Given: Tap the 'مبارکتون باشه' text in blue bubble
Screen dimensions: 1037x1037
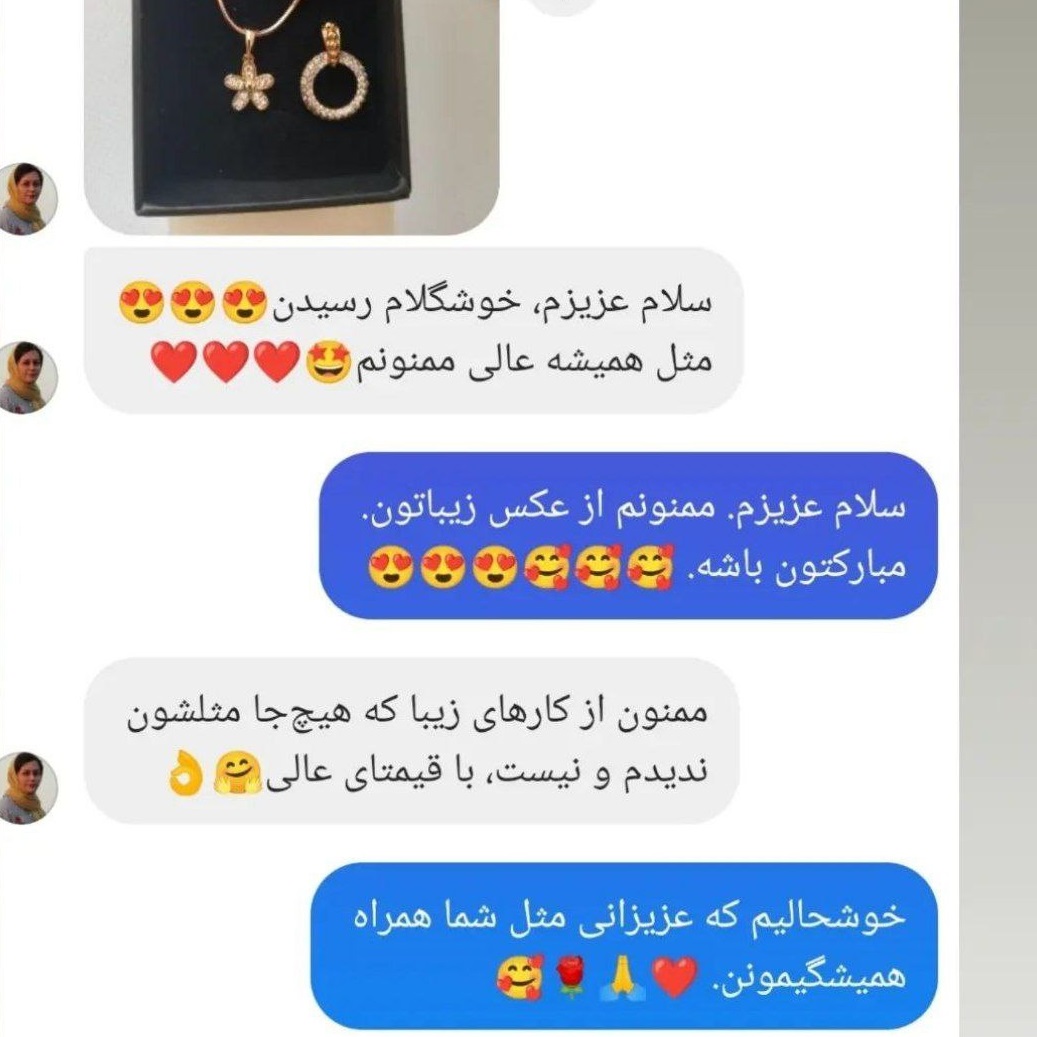Looking at the screenshot, I should (x=797, y=567).
